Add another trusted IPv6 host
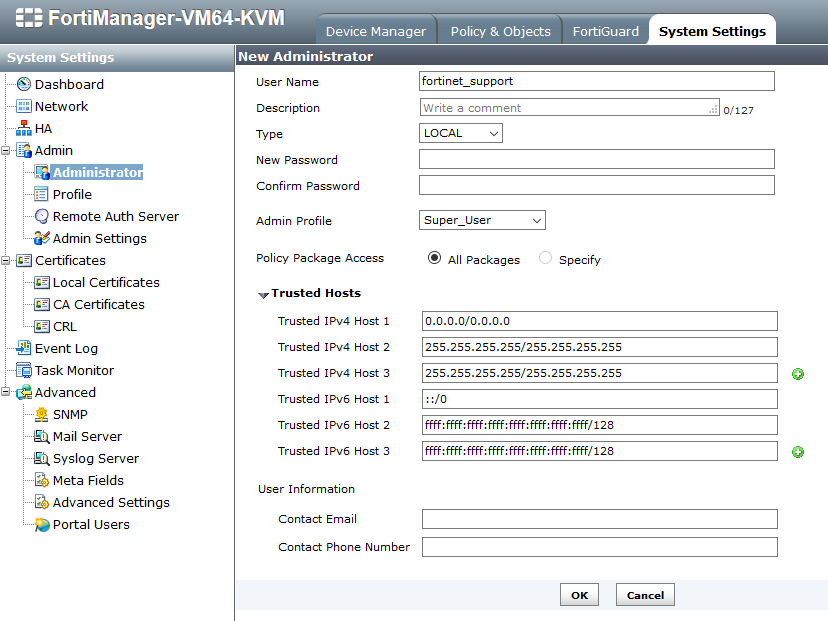828x621 pixels. [x=798, y=452]
